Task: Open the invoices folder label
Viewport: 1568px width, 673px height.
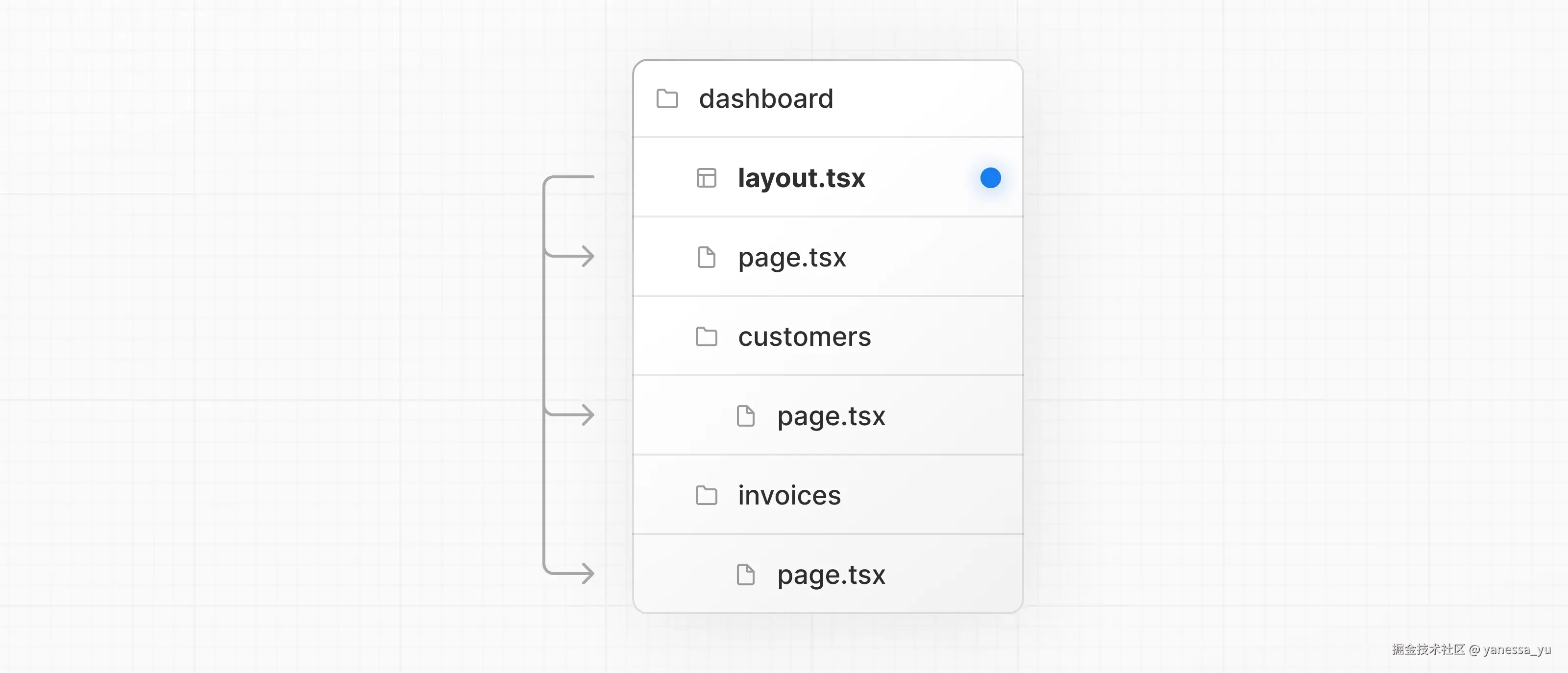Action: (789, 495)
